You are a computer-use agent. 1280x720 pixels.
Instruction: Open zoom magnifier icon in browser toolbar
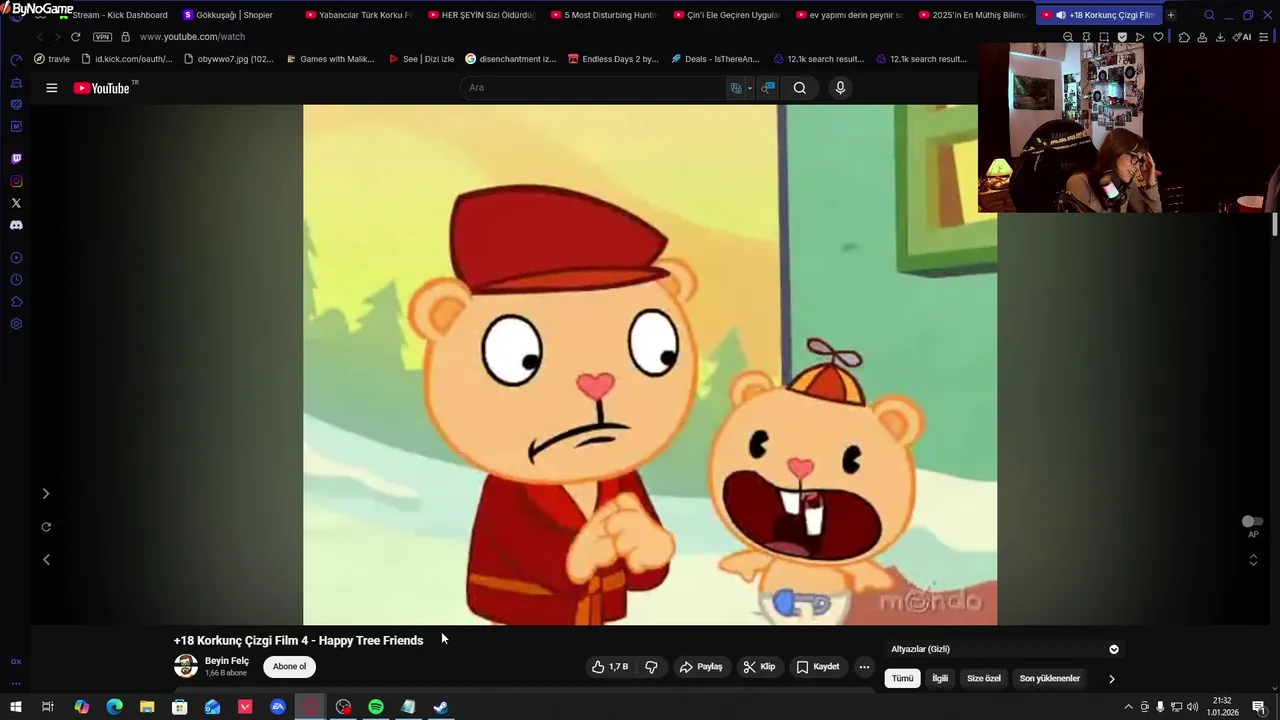coord(1068,37)
